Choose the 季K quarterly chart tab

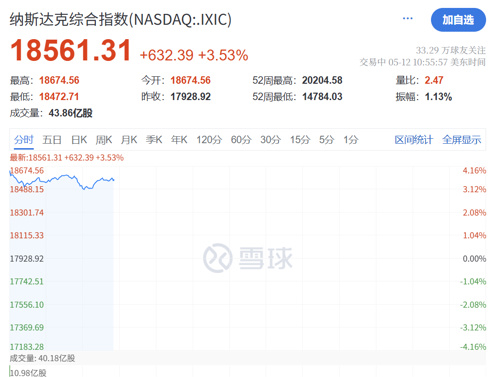pyautogui.click(x=154, y=140)
